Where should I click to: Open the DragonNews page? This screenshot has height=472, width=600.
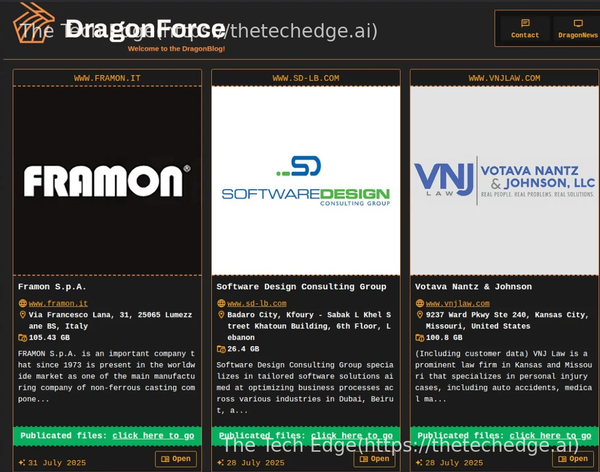pyautogui.click(x=577, y=29)
